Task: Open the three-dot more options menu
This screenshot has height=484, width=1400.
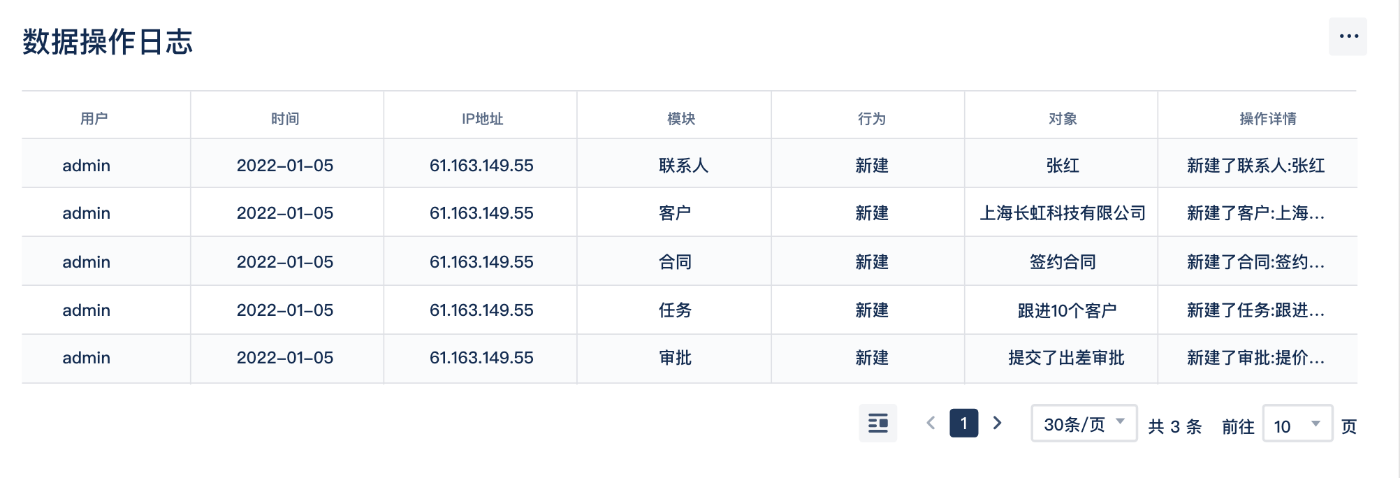Action: coord(1348,37)
